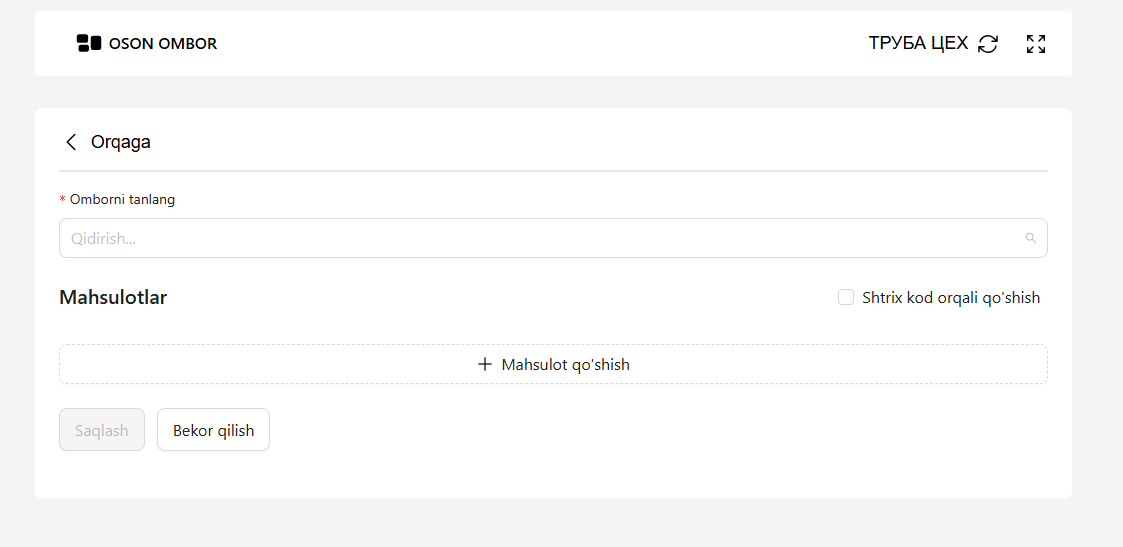This screenshot has height=547, width=1123.
Task: Click the OSON OMBOR logo icon
Action: coord(89,43)
